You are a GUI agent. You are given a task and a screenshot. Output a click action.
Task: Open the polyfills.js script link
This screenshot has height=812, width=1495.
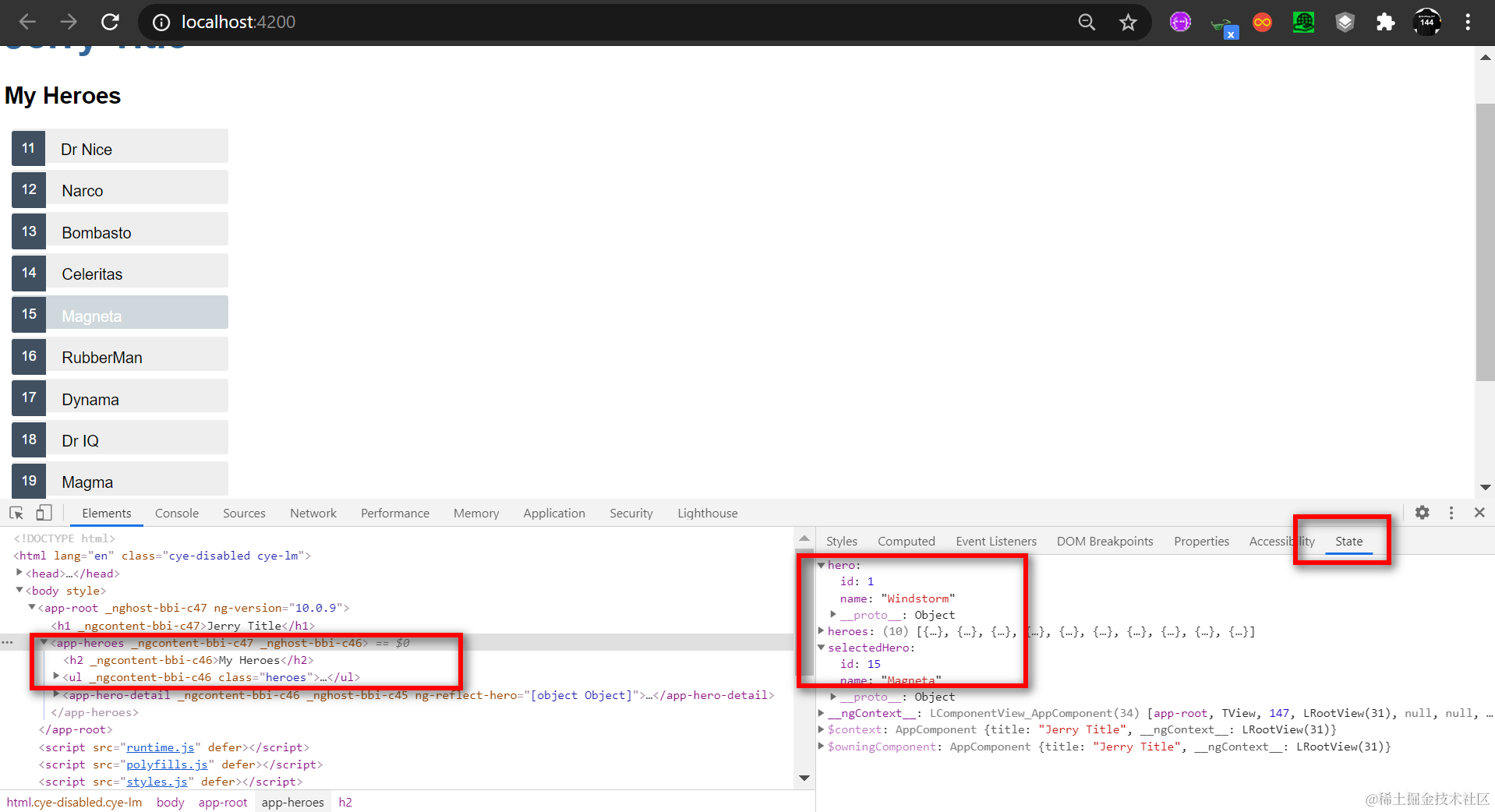[167, 764]
